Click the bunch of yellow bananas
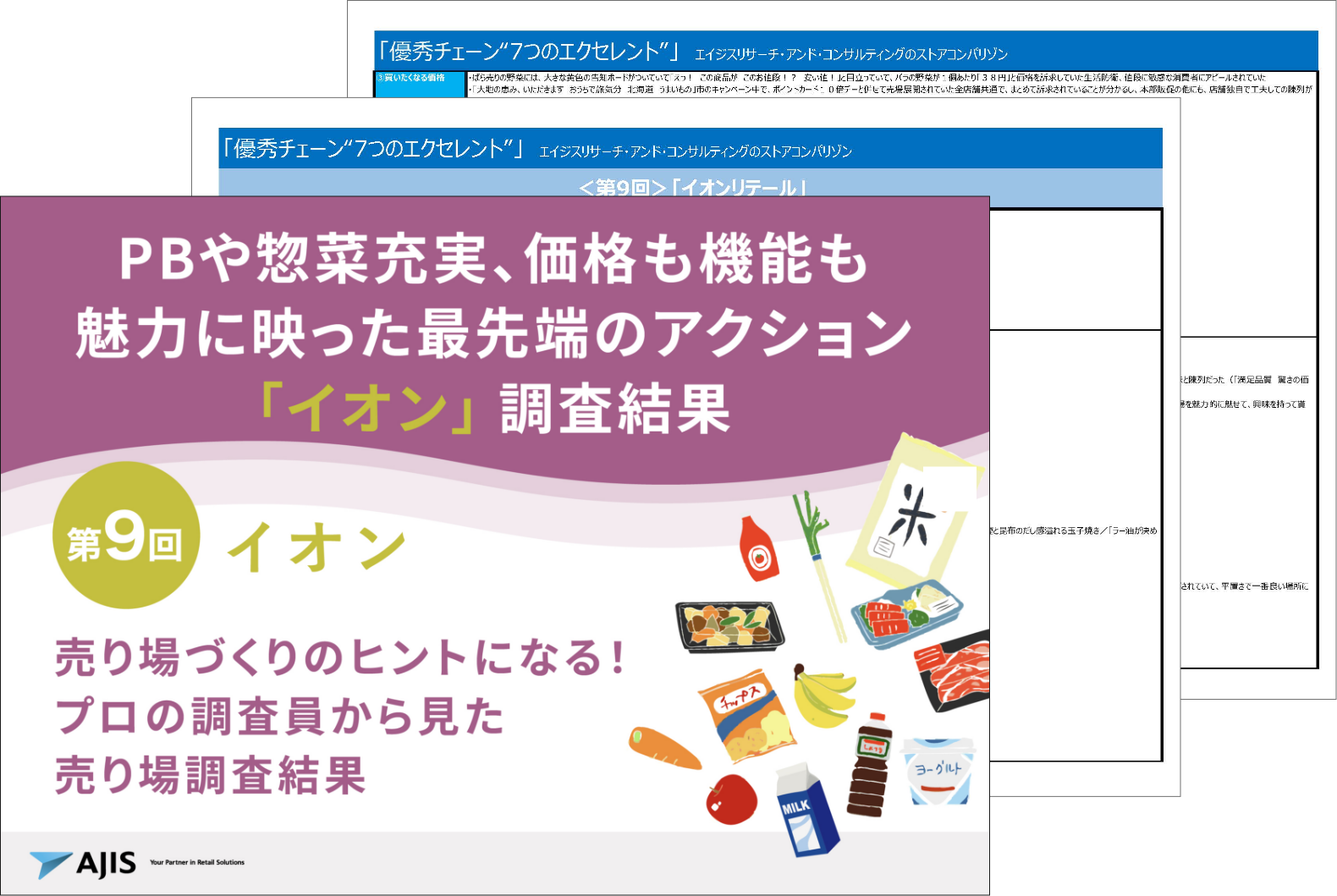 pos(823,695)
